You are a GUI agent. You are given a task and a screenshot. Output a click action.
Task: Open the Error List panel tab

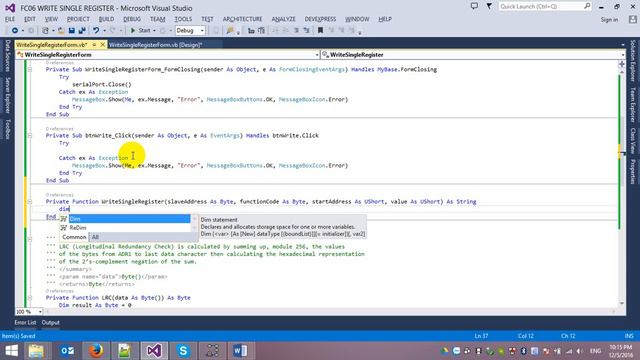tap(25, 322)
